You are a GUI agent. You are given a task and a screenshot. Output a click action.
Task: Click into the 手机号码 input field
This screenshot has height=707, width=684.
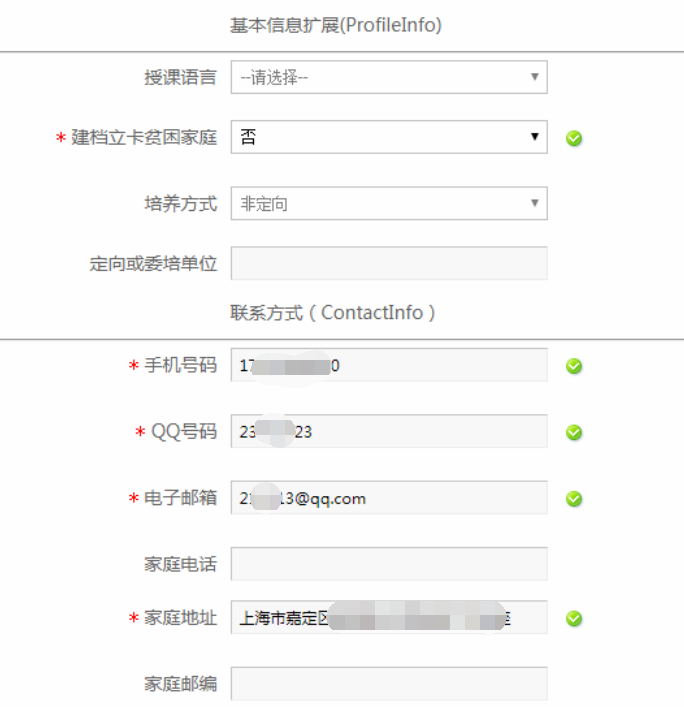coord(389,365)
